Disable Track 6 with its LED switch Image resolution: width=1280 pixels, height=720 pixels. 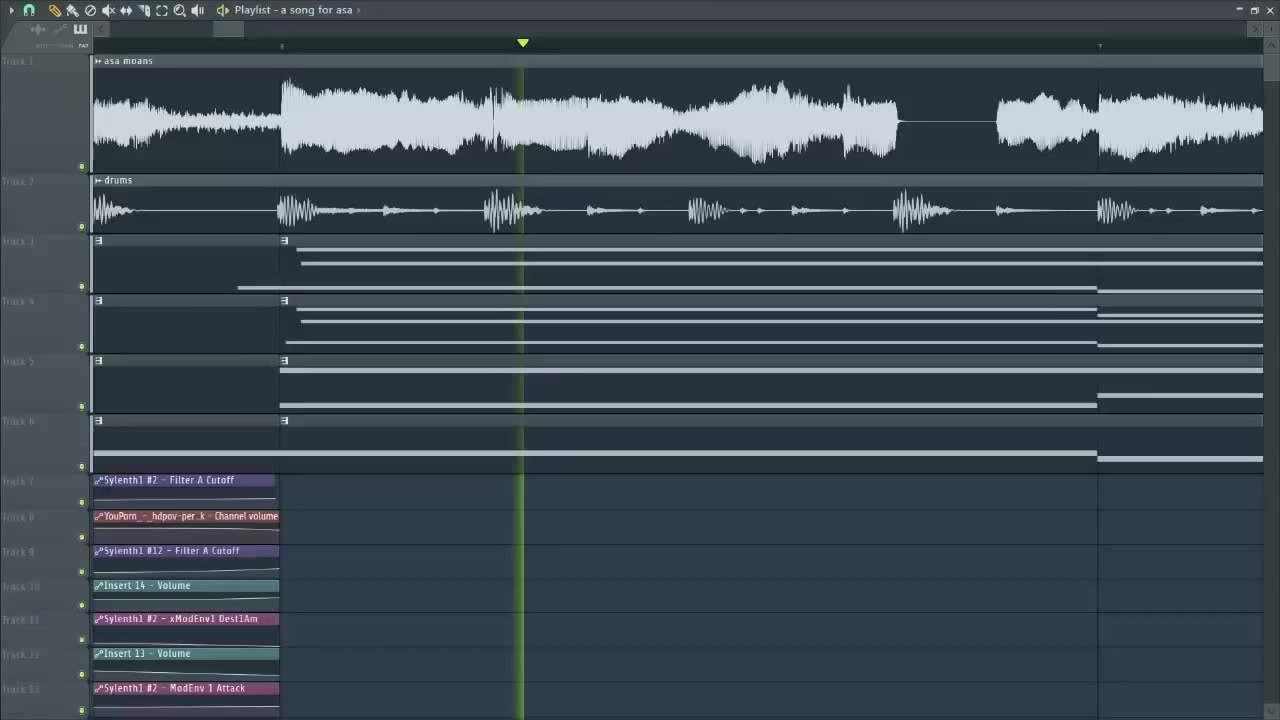82,467
